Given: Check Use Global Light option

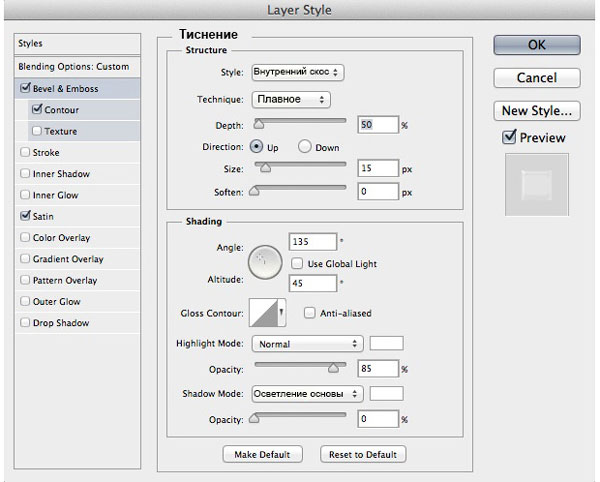Looking at the screenshot, I should [297, 264].
